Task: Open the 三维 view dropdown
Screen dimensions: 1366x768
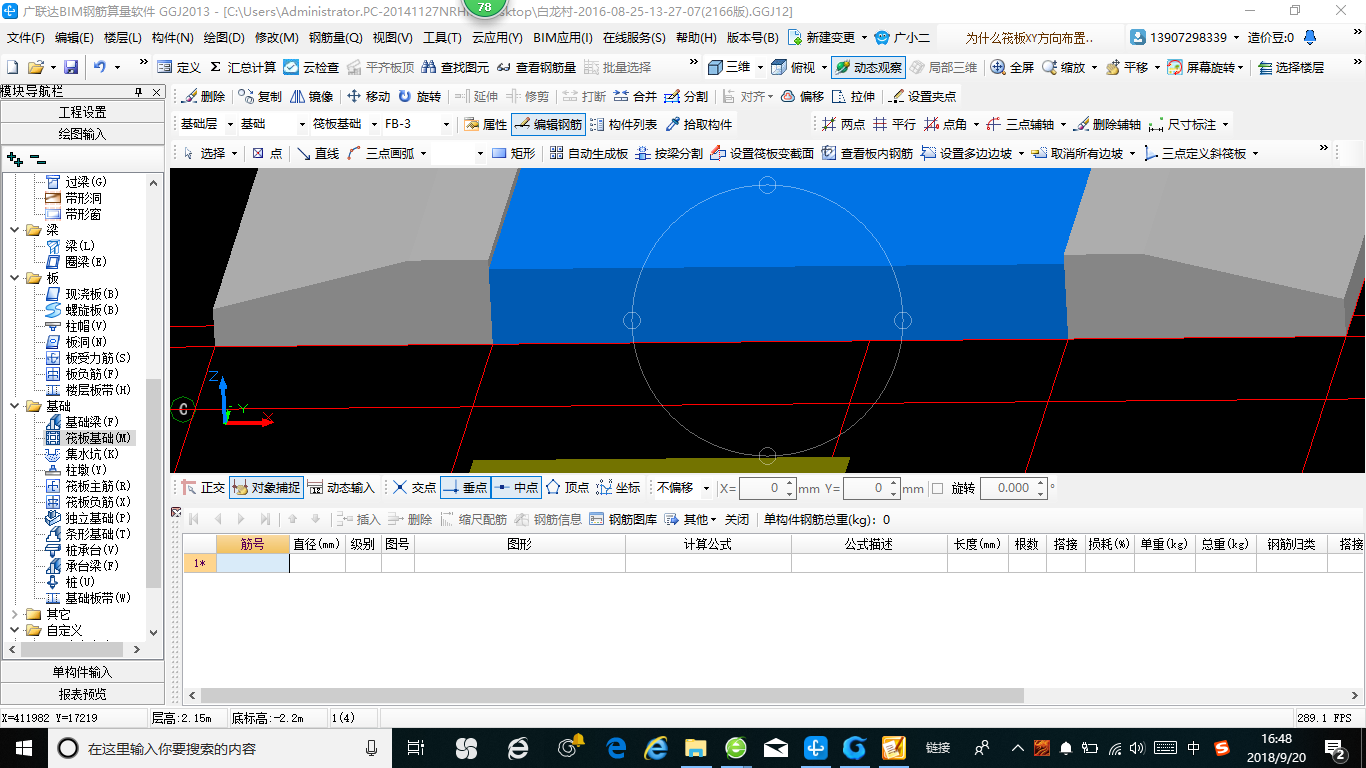Action: [x=760, y=67]
